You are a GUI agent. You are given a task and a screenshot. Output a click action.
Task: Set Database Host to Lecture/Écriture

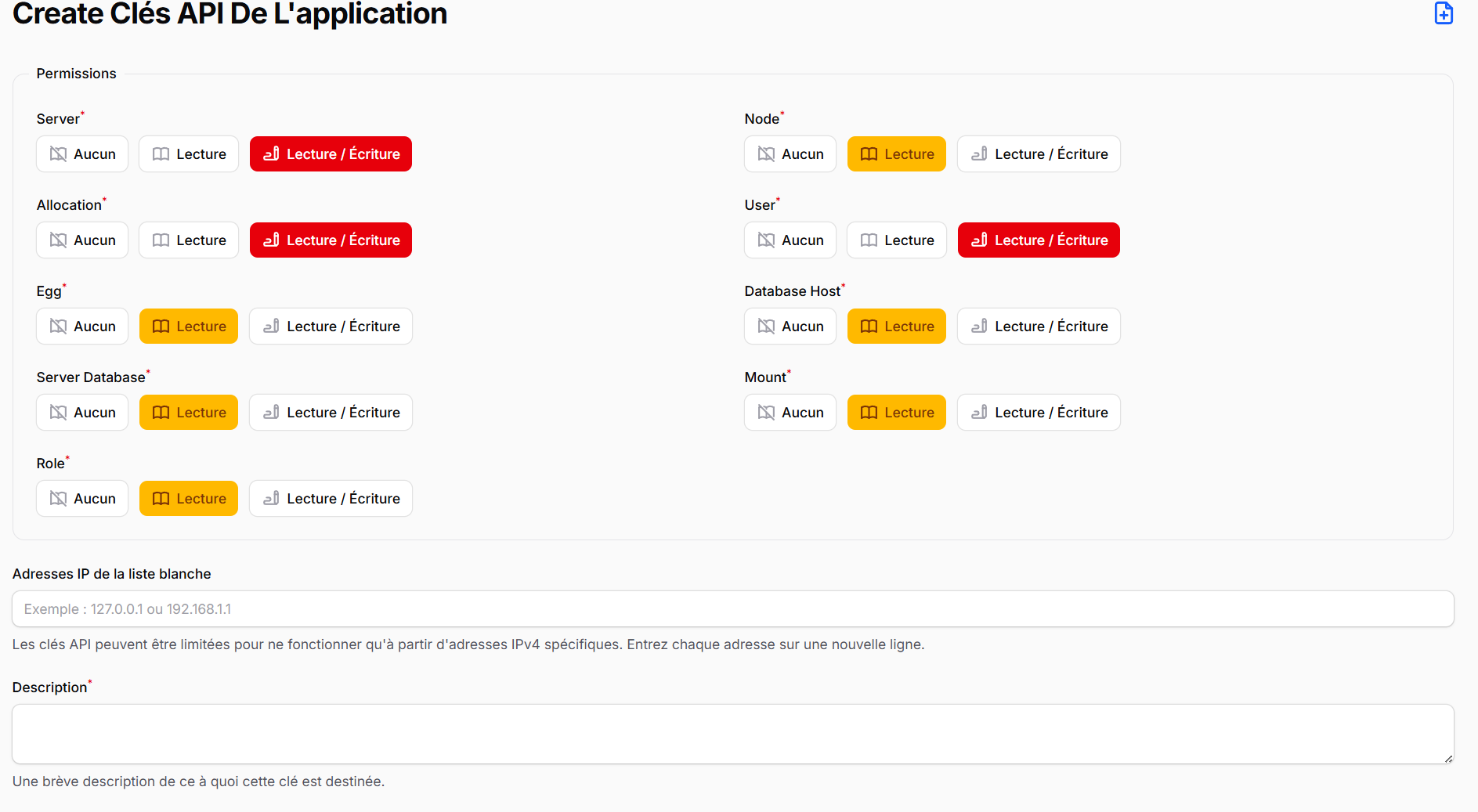[x=1039, y=326]
